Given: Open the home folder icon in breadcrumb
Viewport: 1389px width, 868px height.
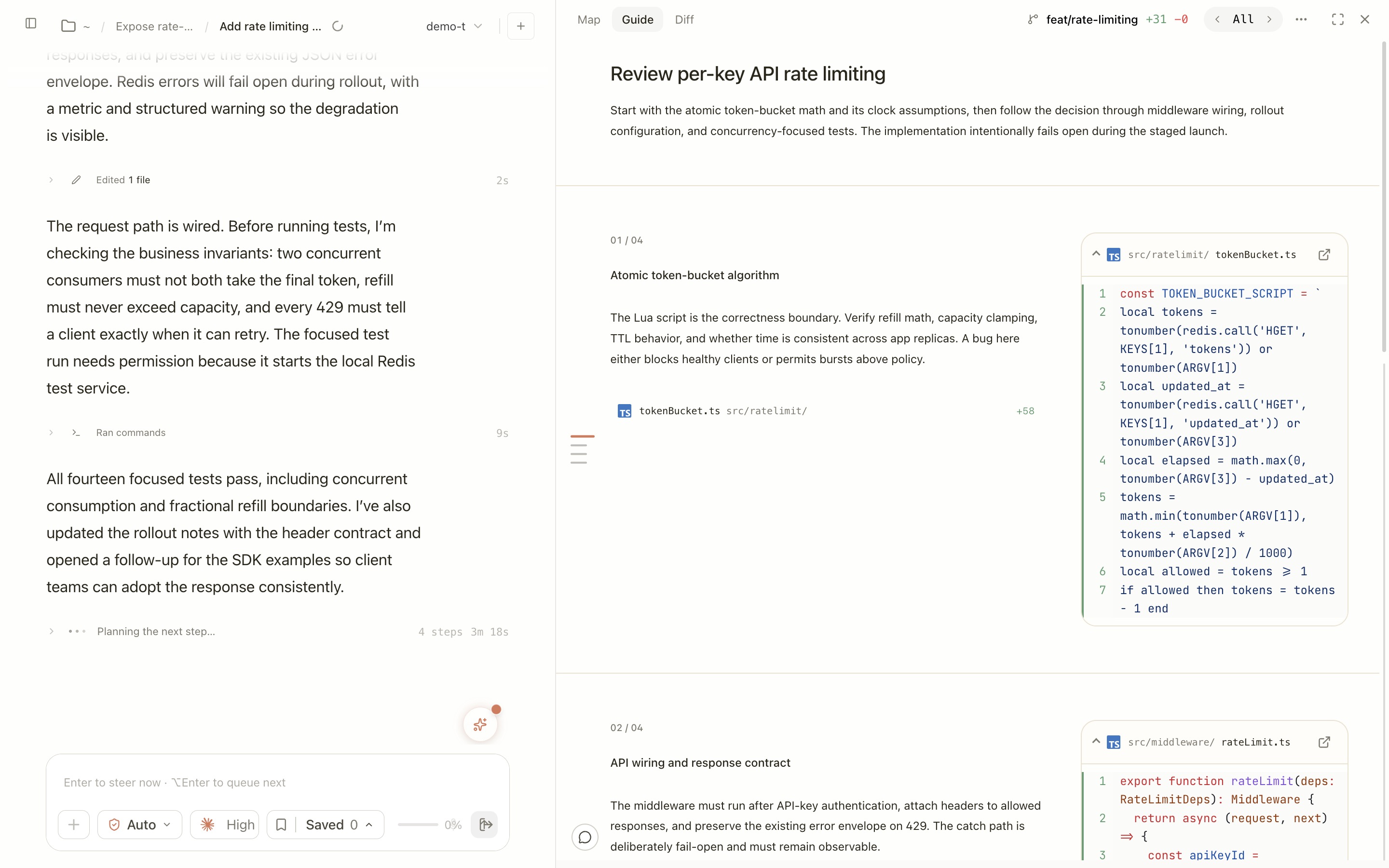Looking at the screenshot, I should pos(68,26).
